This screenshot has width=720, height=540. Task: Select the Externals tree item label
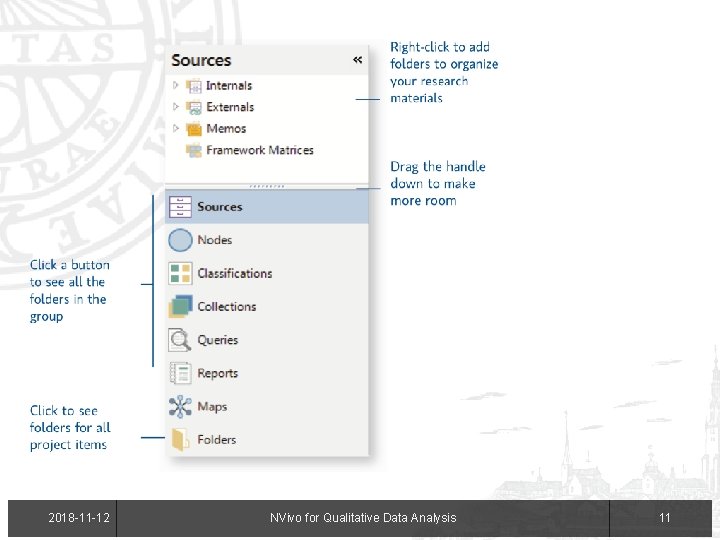point(230,107)
